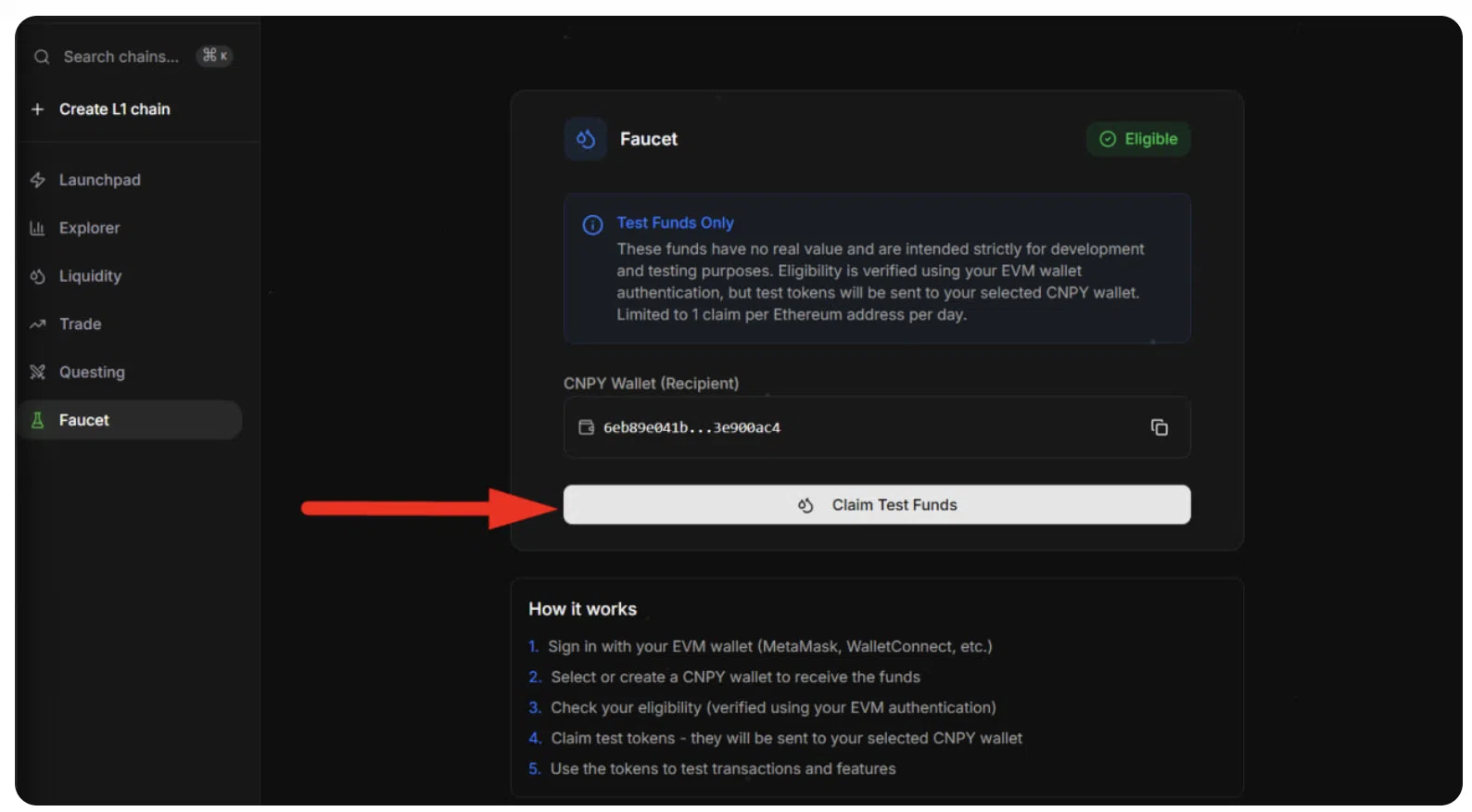Click the Faucet flask icon in sidebar
This screenshot has height=812, width=1472.
pos(38,420)
